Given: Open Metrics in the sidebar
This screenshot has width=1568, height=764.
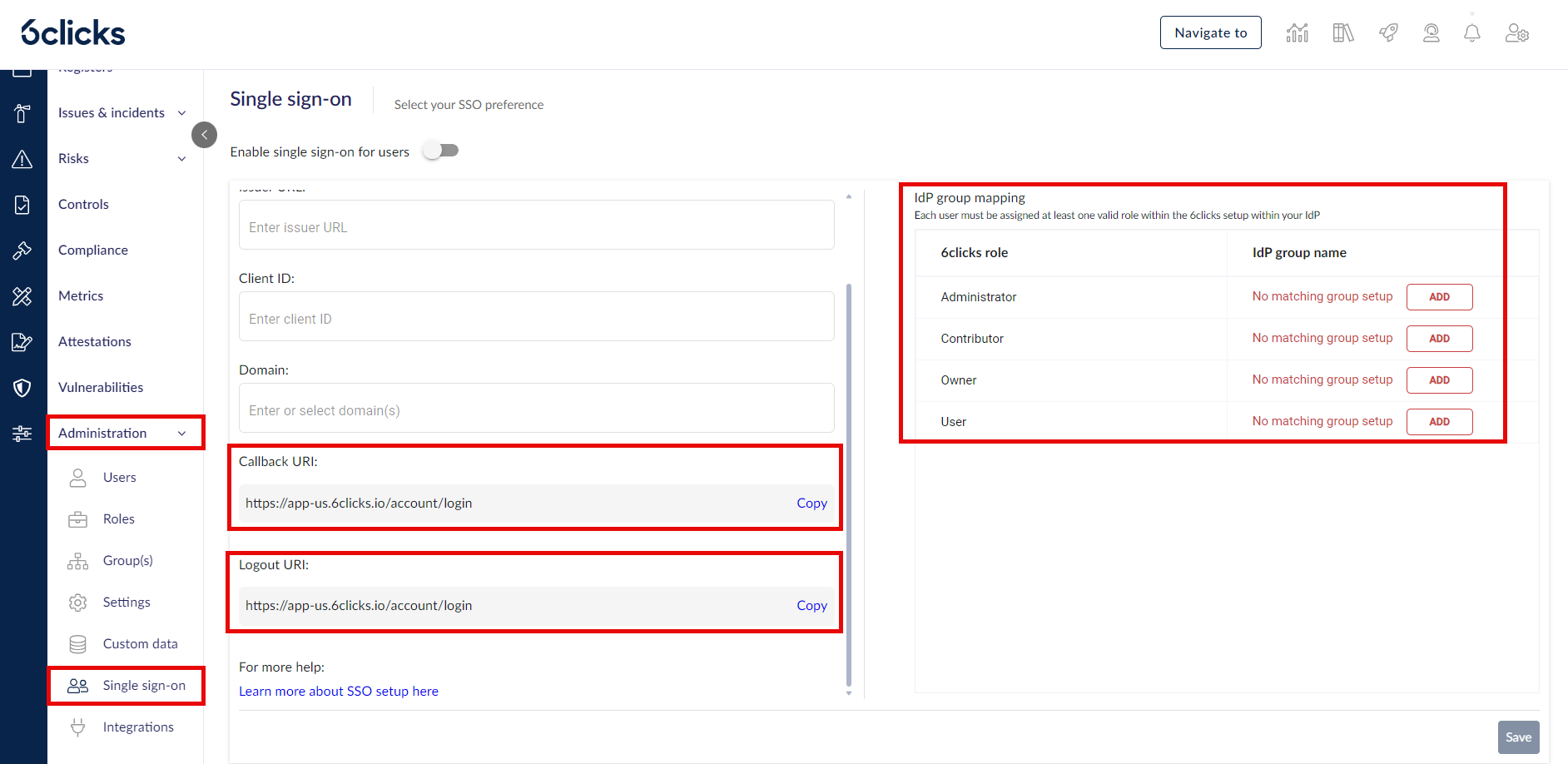Looking at the screenshot, I should click(x=81, y=296).
